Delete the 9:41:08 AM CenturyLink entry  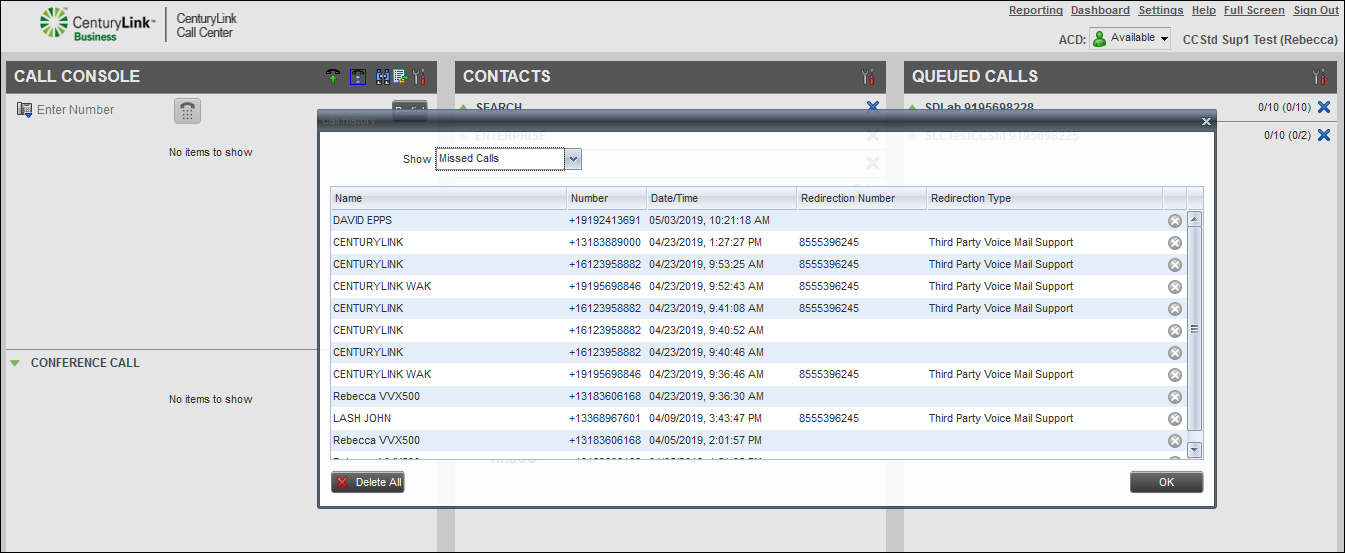tap(1175, 309)
